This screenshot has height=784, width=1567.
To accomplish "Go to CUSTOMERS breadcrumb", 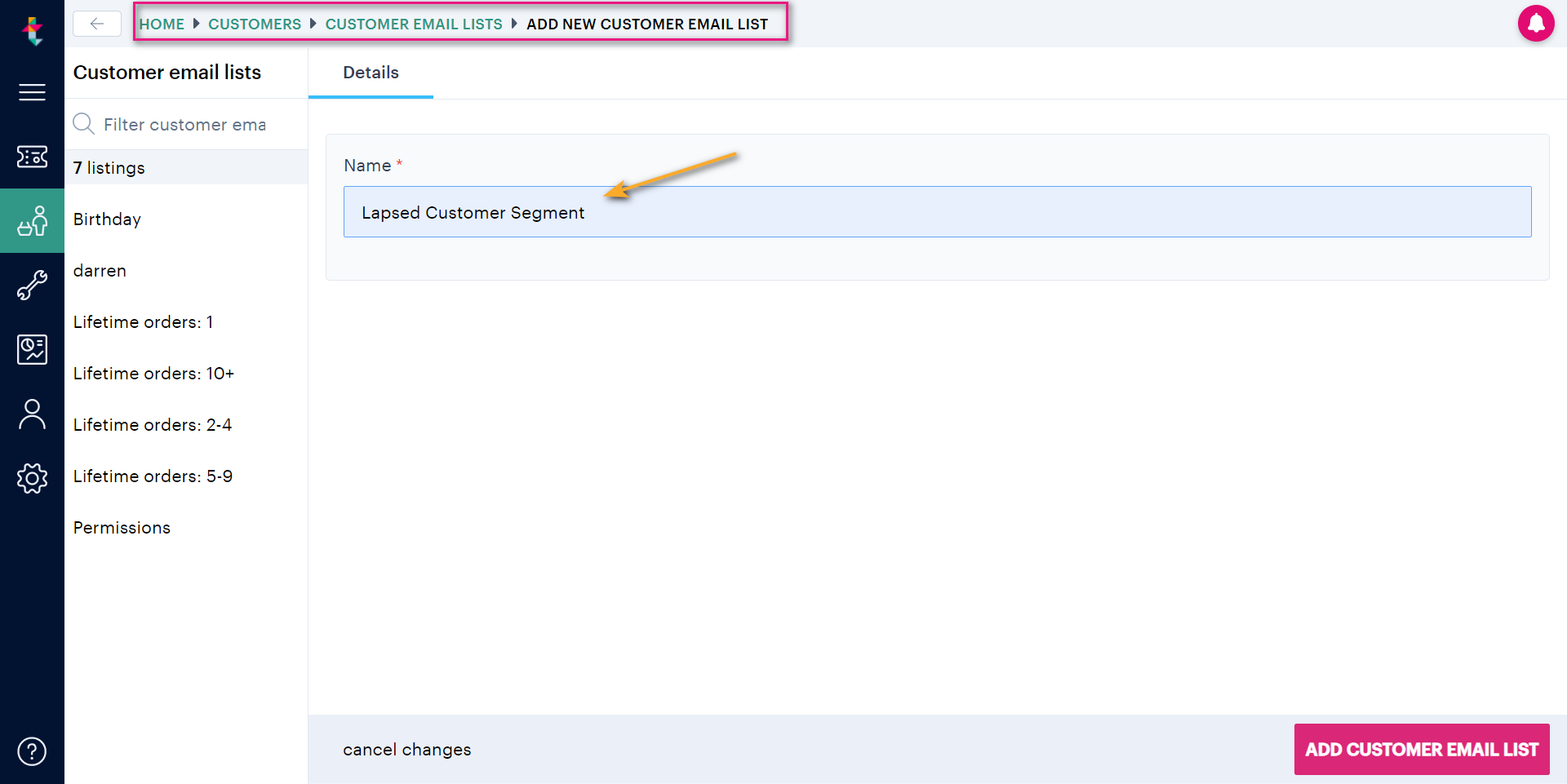I will click(x=255, y=24).
